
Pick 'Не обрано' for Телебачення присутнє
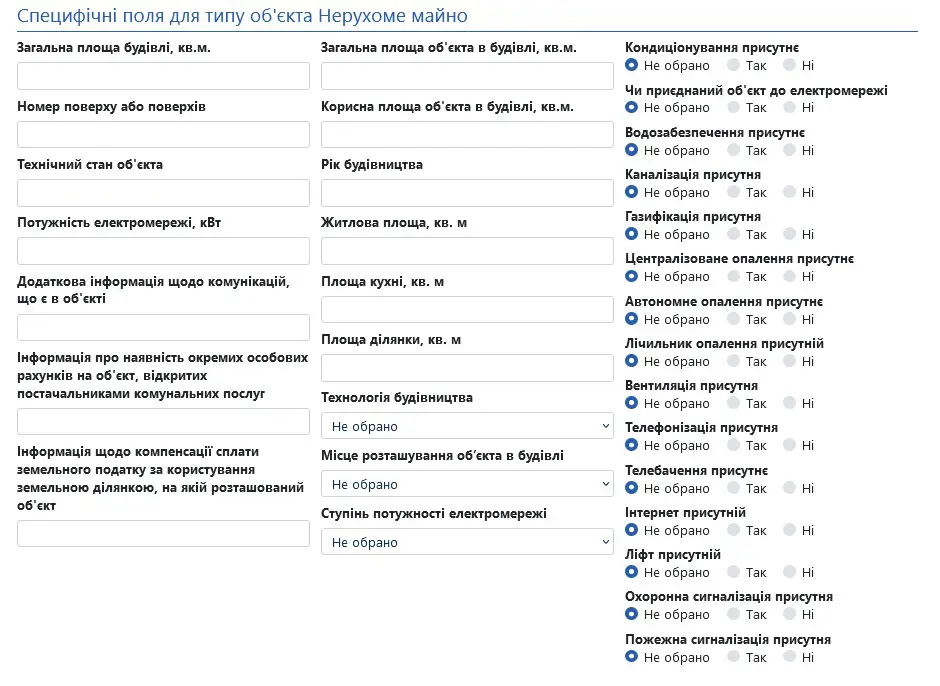tap(631, 488)
